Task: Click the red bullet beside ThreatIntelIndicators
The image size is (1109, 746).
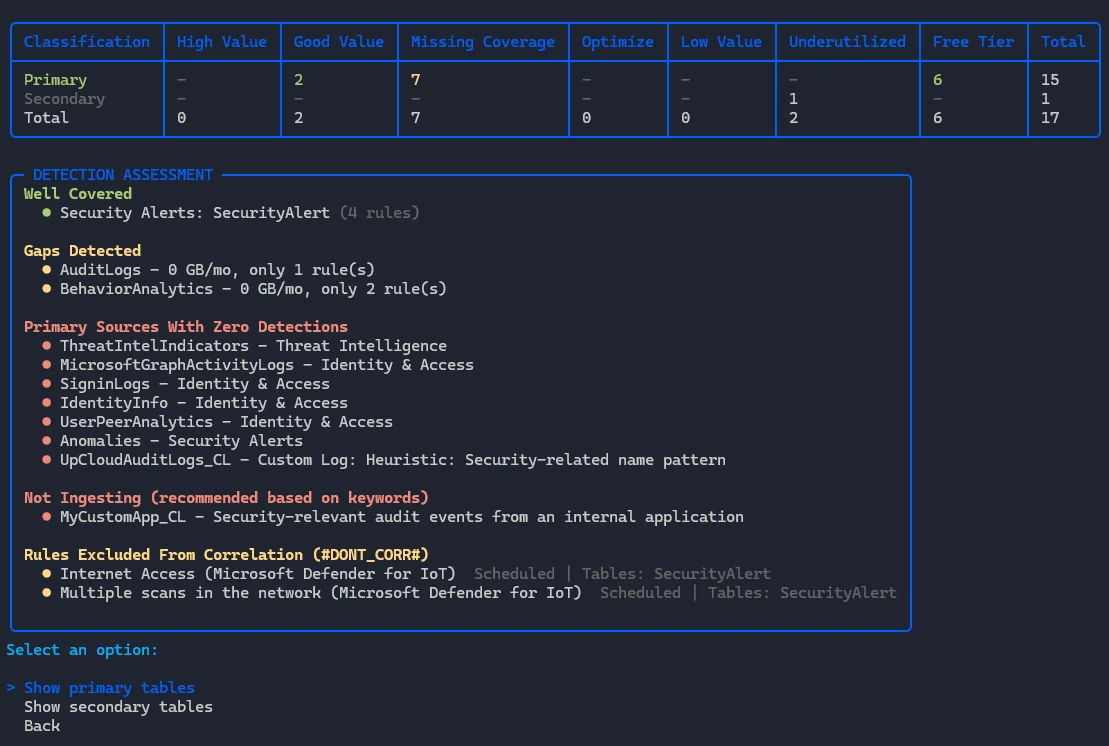Action: click(x=46, y=346)
